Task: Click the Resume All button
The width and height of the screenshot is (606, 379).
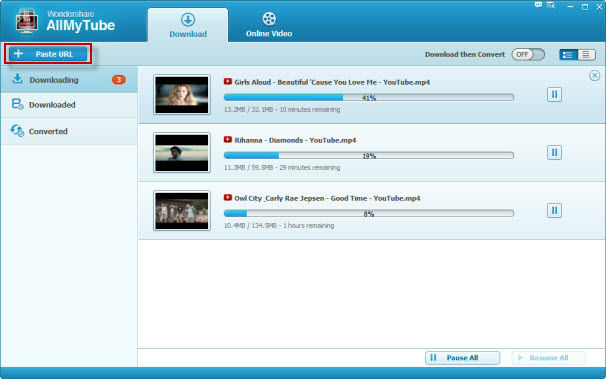Action: click(548, 358)
